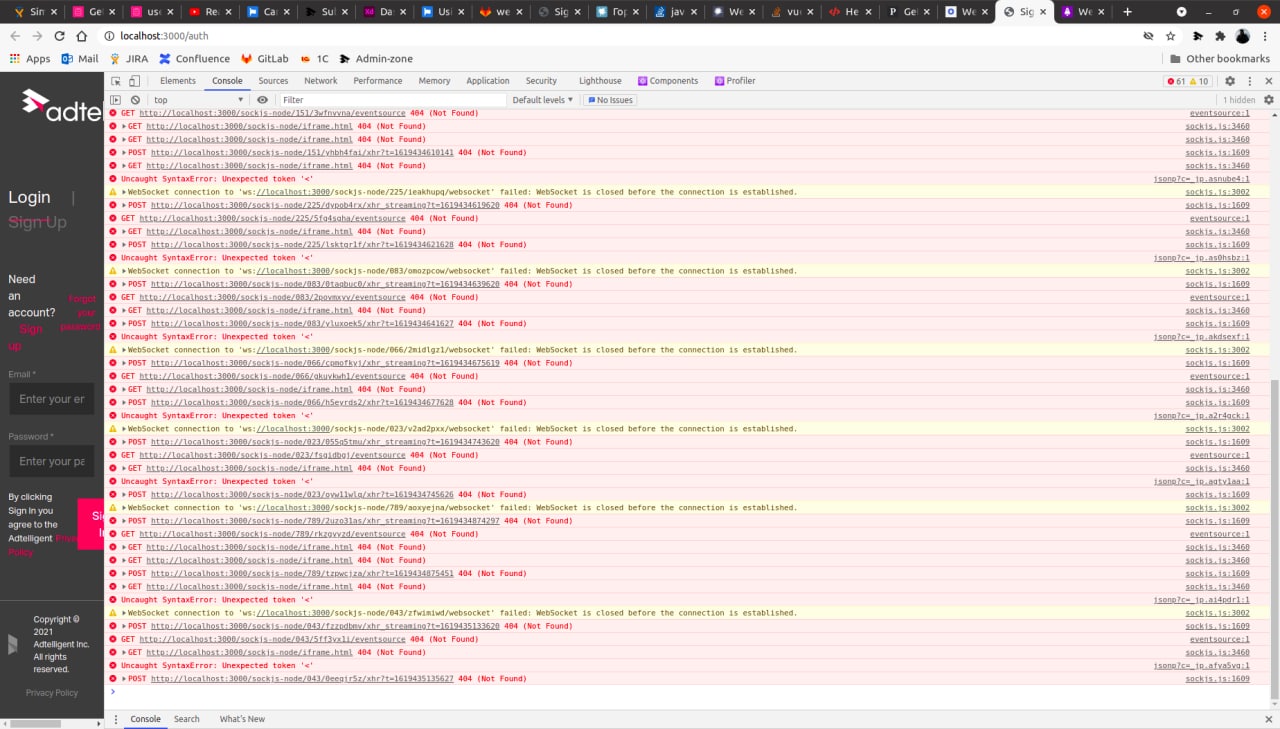This screenshot has height=729, width=1280.
Task: Open the Privacy Policy footer link
Action: pos(52,693)
